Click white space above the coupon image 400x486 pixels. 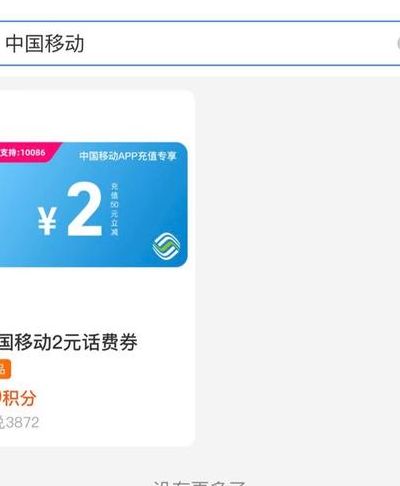(x=97, y=116)
